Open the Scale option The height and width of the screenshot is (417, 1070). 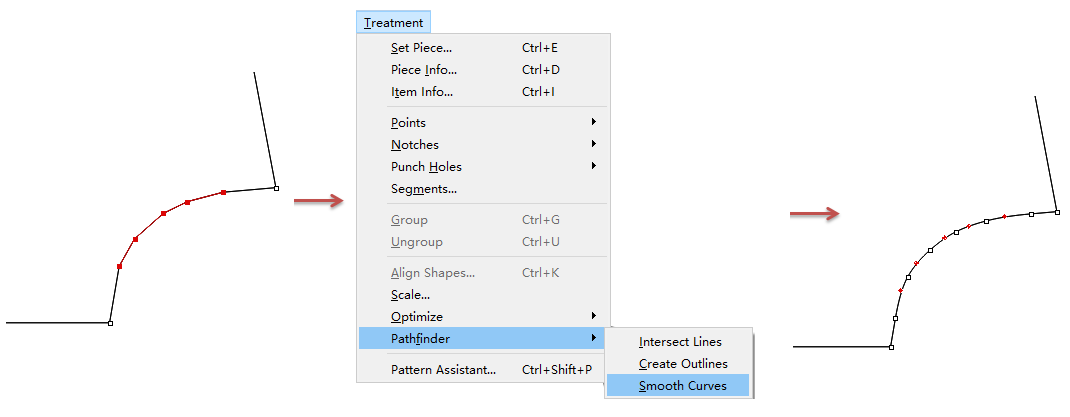tap(410, 295)
